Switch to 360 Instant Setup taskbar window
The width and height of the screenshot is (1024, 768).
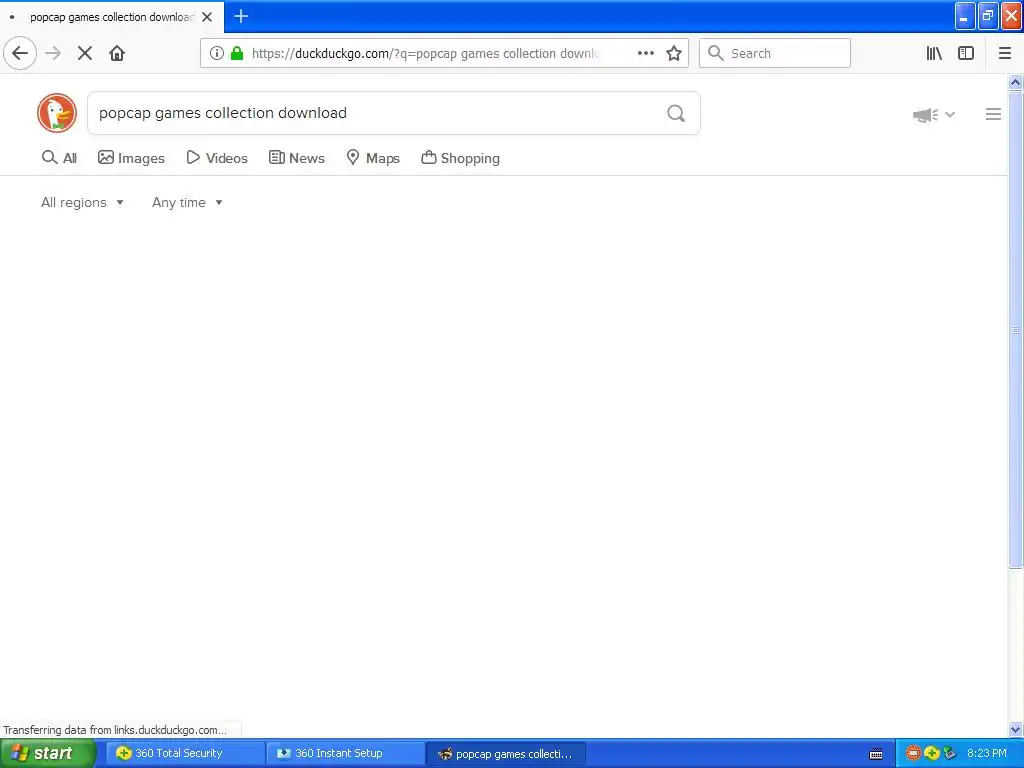(x=345, y=753)
